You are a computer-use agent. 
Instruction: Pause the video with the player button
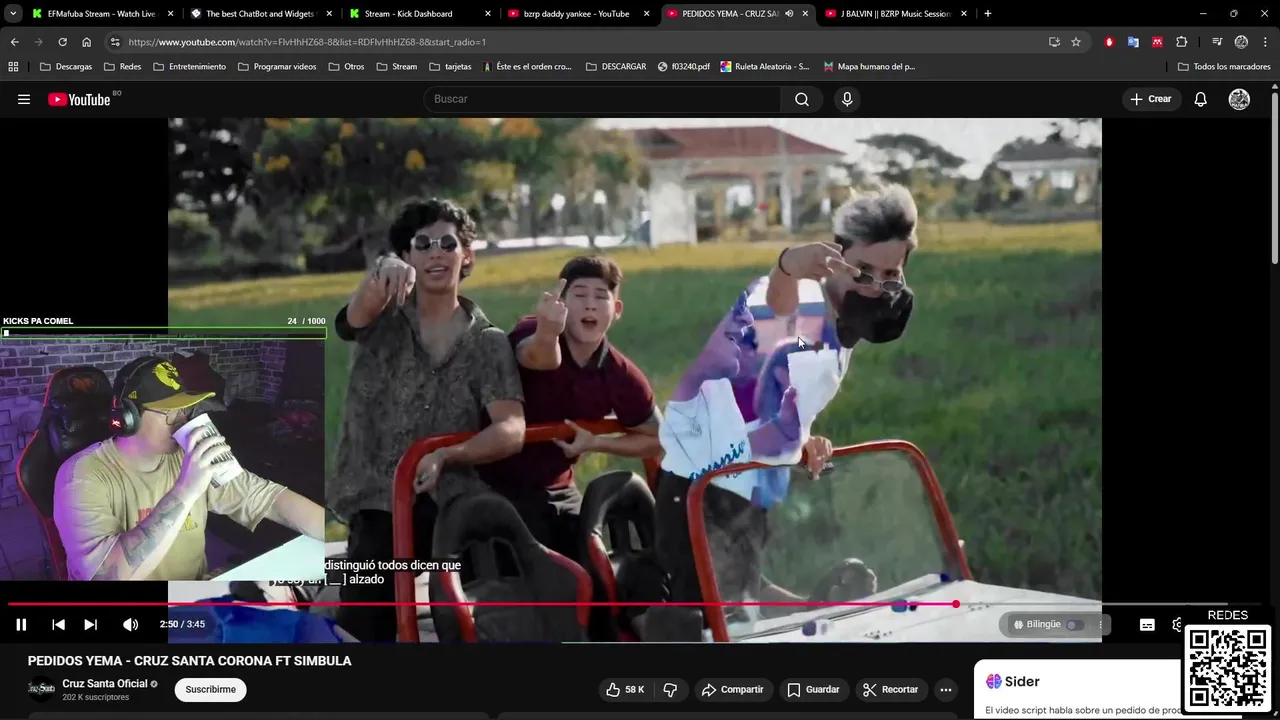point(21,624)
